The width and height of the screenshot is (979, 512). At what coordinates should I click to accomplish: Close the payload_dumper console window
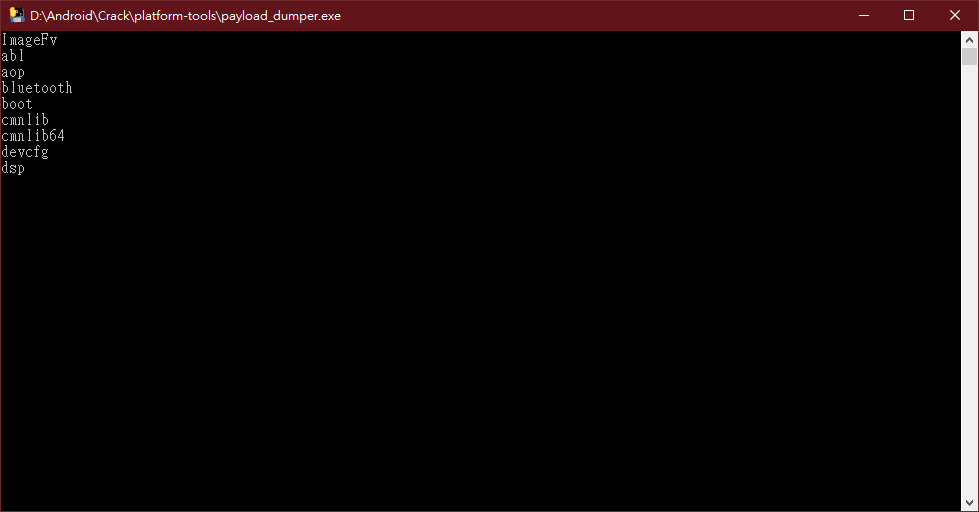pos(955,15)
